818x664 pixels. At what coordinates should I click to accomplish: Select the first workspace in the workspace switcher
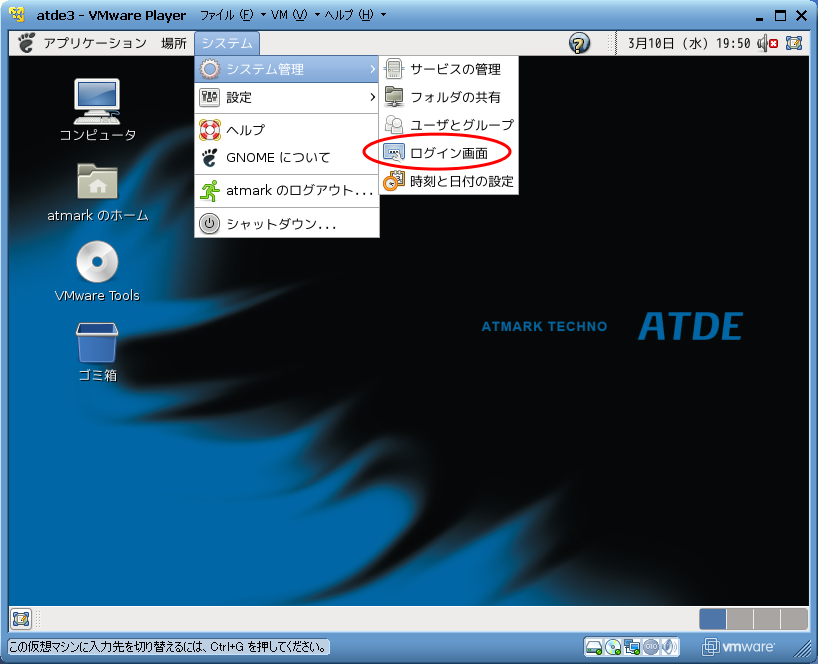tap(713, 619)
